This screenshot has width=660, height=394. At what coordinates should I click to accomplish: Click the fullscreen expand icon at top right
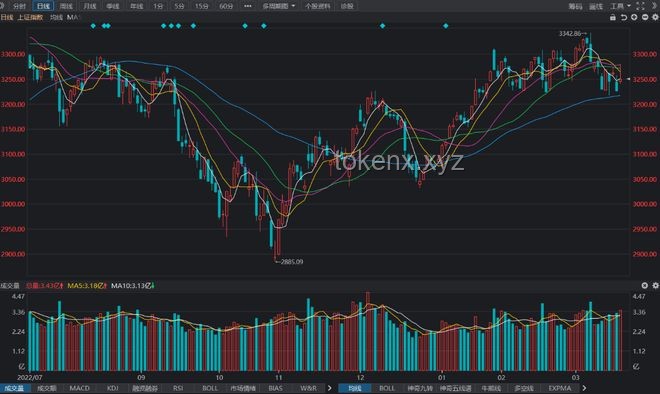pos(640,6)
